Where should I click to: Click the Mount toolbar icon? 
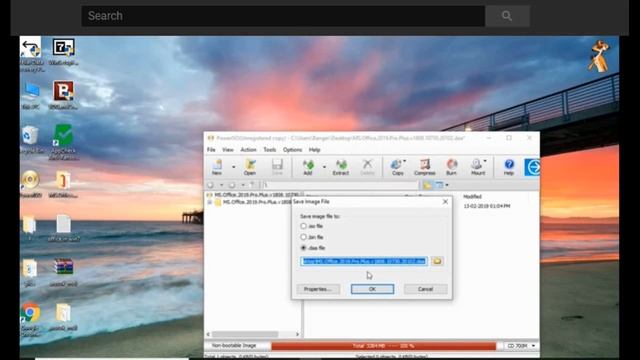click(478, 167)
